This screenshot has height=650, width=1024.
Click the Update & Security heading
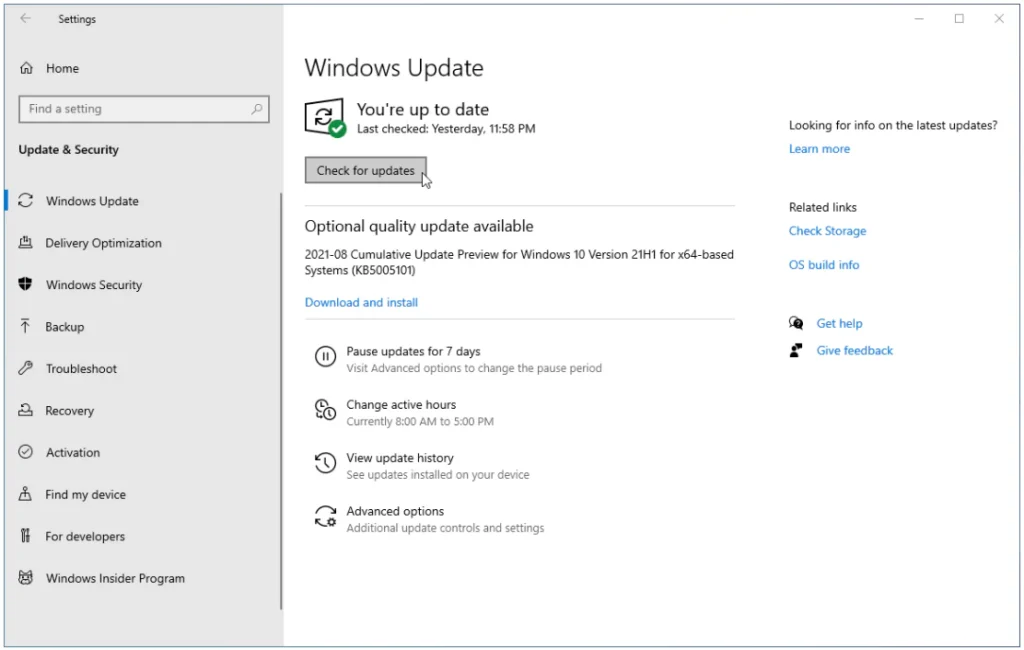(69, 150)
